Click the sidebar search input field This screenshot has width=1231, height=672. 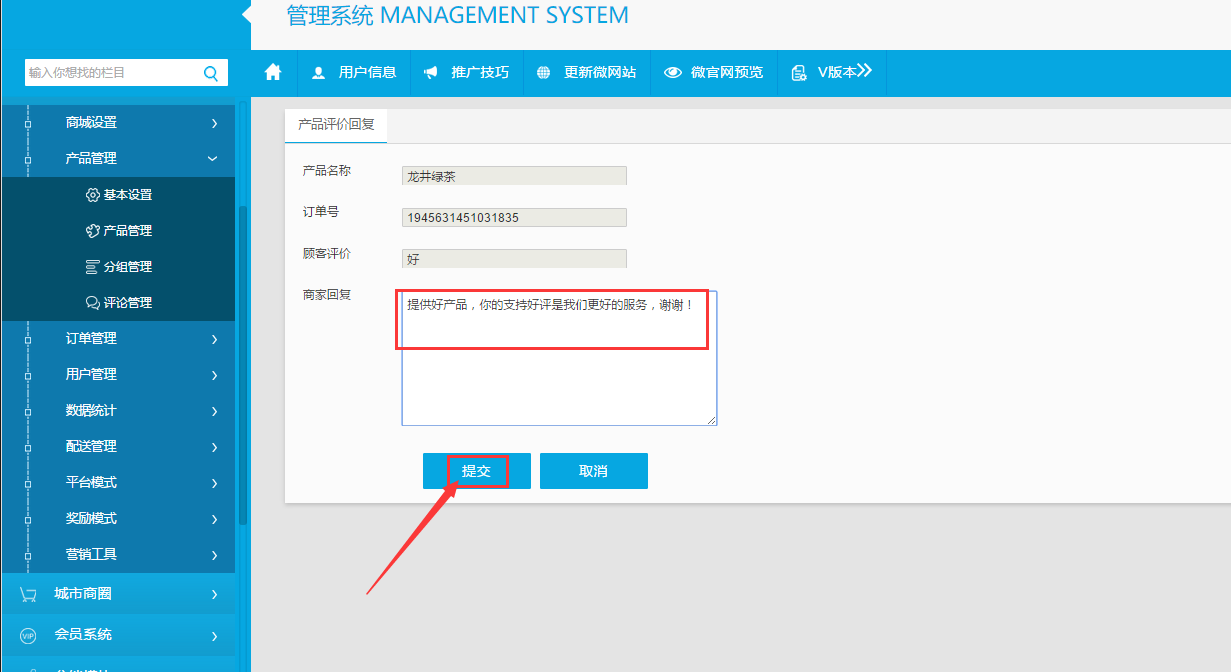pyautogui.click(x=110, y=73)
